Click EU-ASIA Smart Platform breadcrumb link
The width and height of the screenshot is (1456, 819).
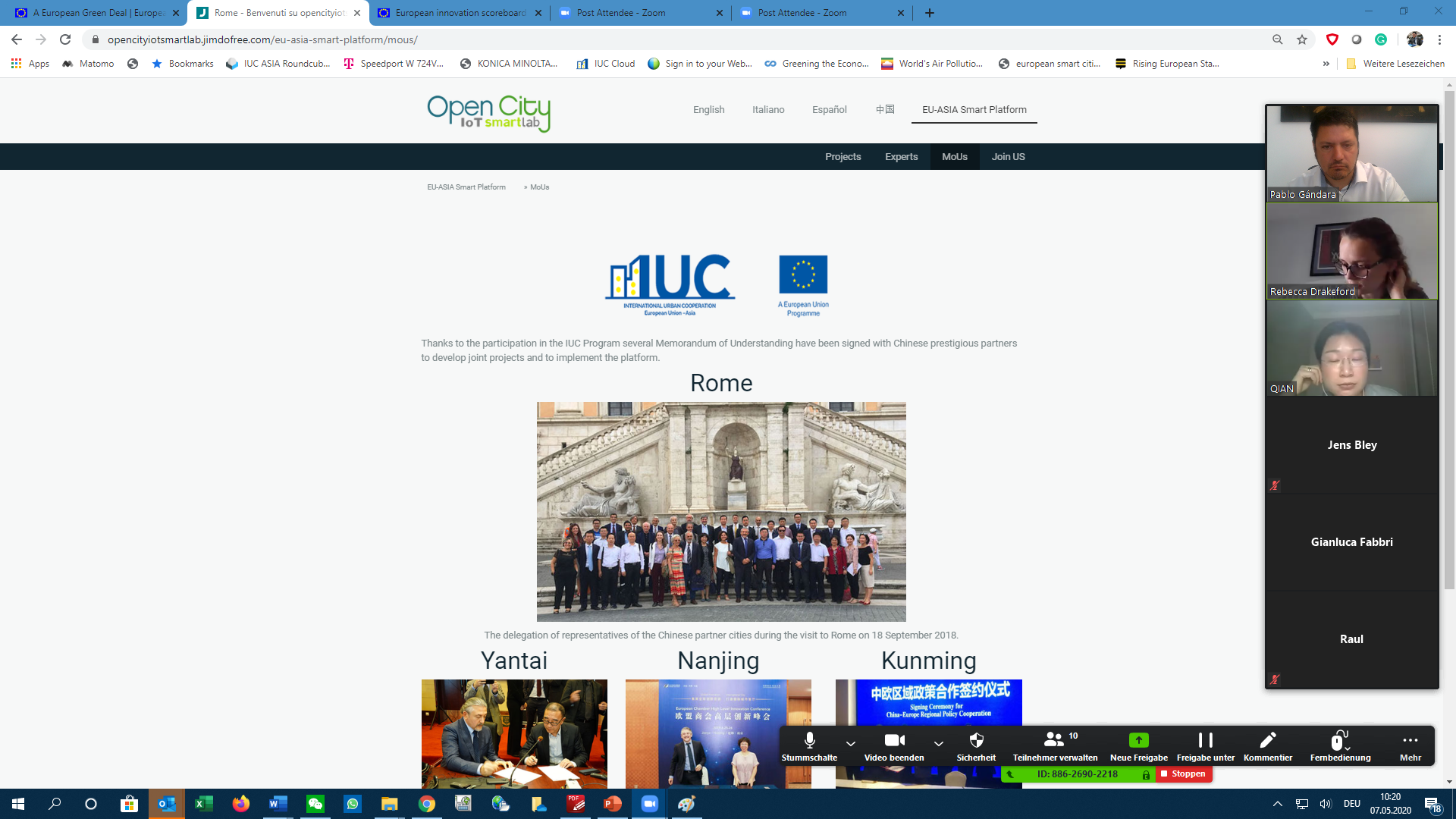[466, 187]
